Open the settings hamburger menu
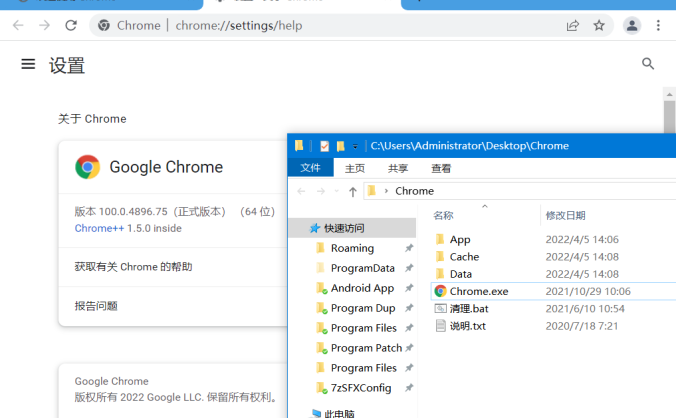The height and width of the screenshot is (418, 676). click(x=28, y=64)
